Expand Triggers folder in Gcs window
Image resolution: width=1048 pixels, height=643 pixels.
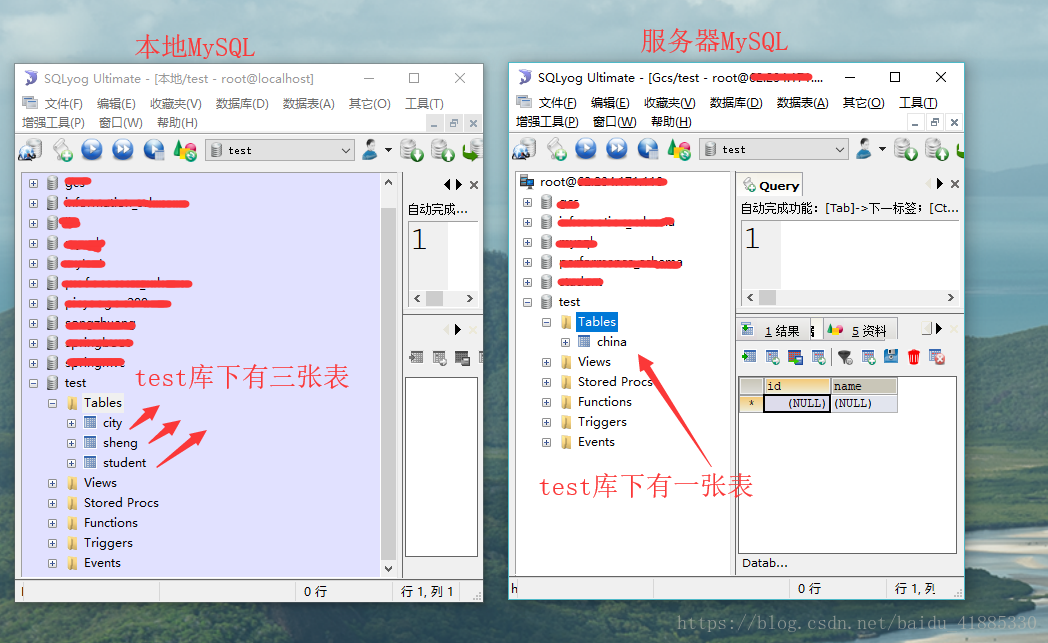pyautogui.click(x=546, y=423)
